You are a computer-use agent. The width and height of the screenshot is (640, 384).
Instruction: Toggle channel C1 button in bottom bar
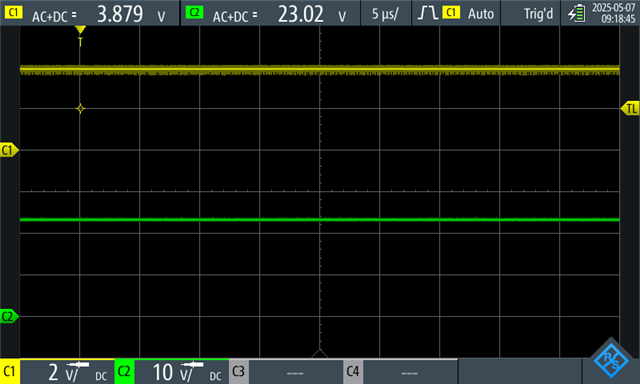click(x=10, y=372)
